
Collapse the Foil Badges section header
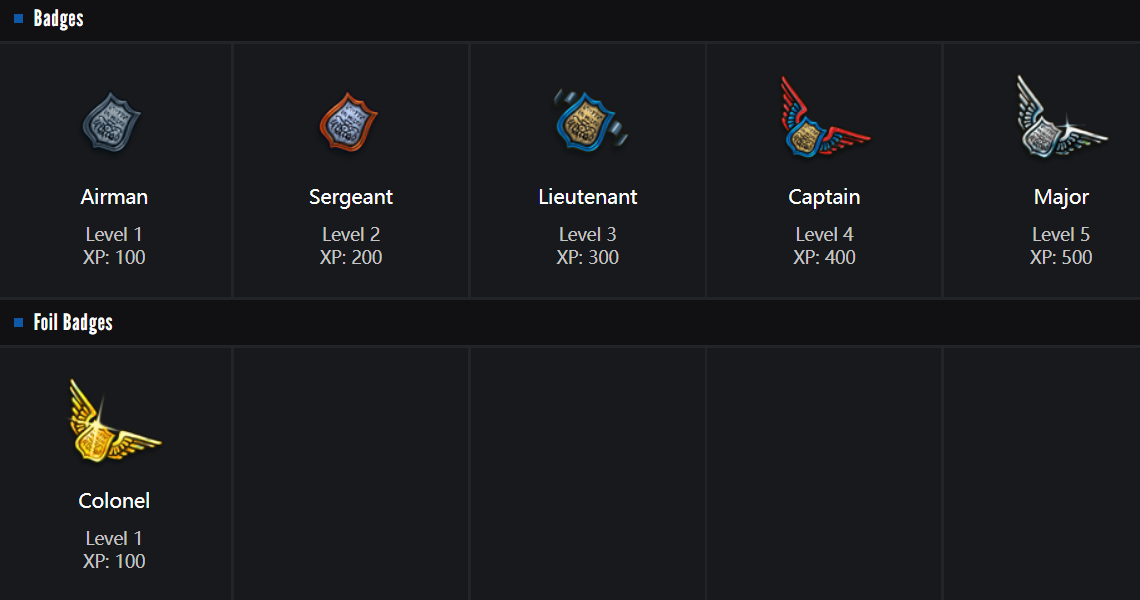(73, 322)
